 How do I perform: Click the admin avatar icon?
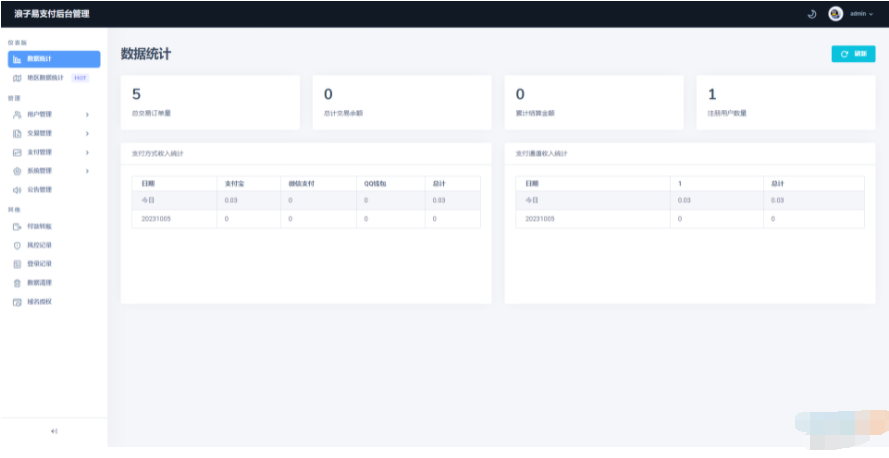pos(835,14)
